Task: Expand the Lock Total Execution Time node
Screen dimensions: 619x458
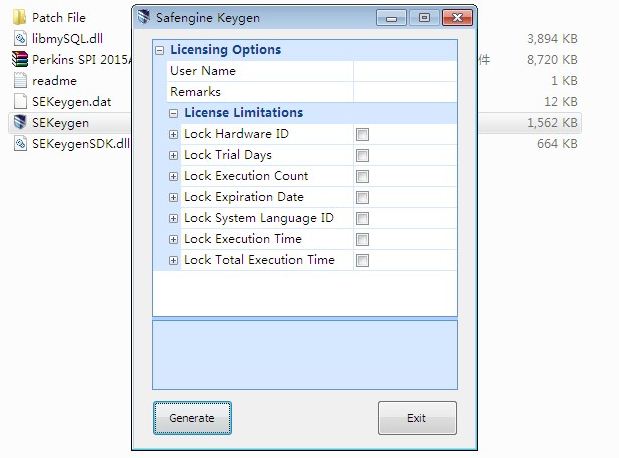Action: (174, 260)
